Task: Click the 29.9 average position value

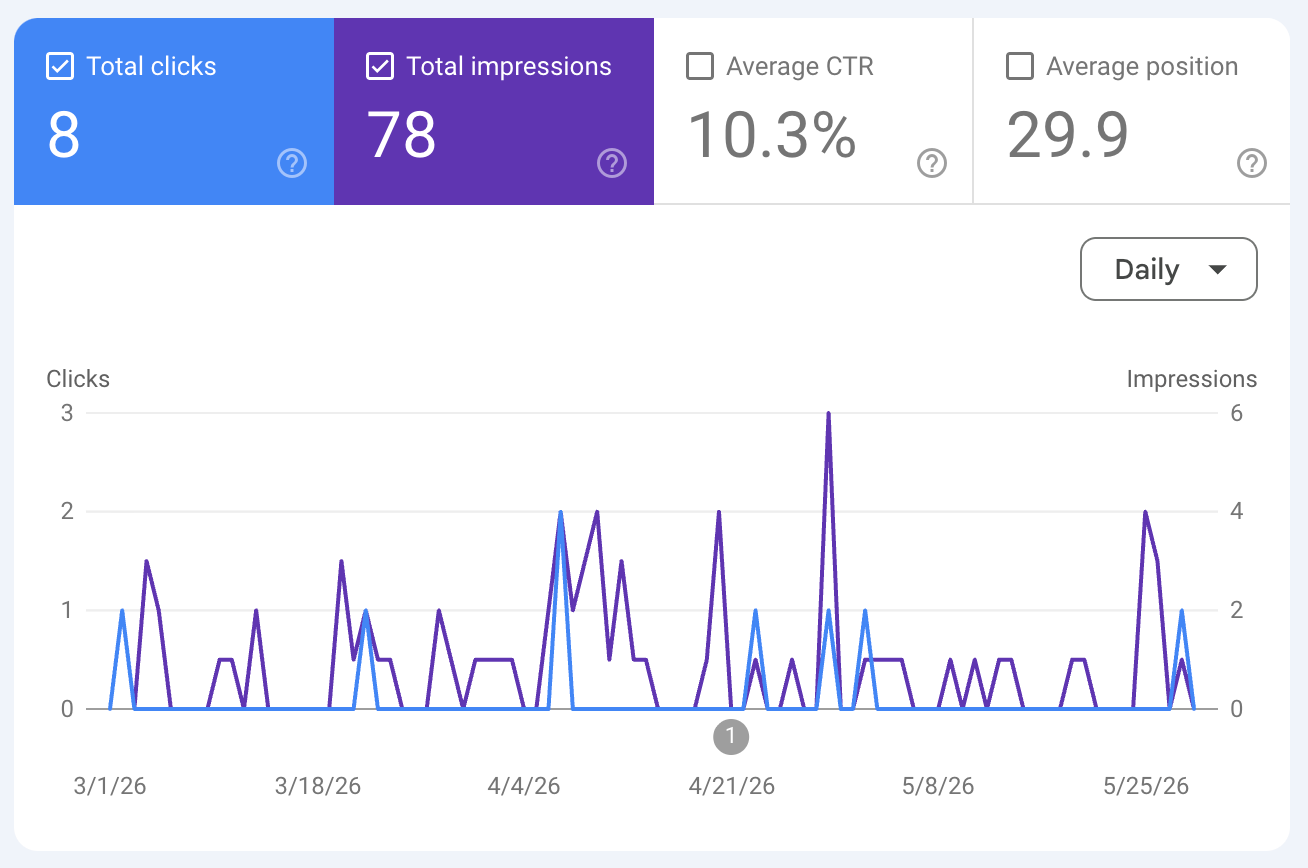Action: point(1068,135)
